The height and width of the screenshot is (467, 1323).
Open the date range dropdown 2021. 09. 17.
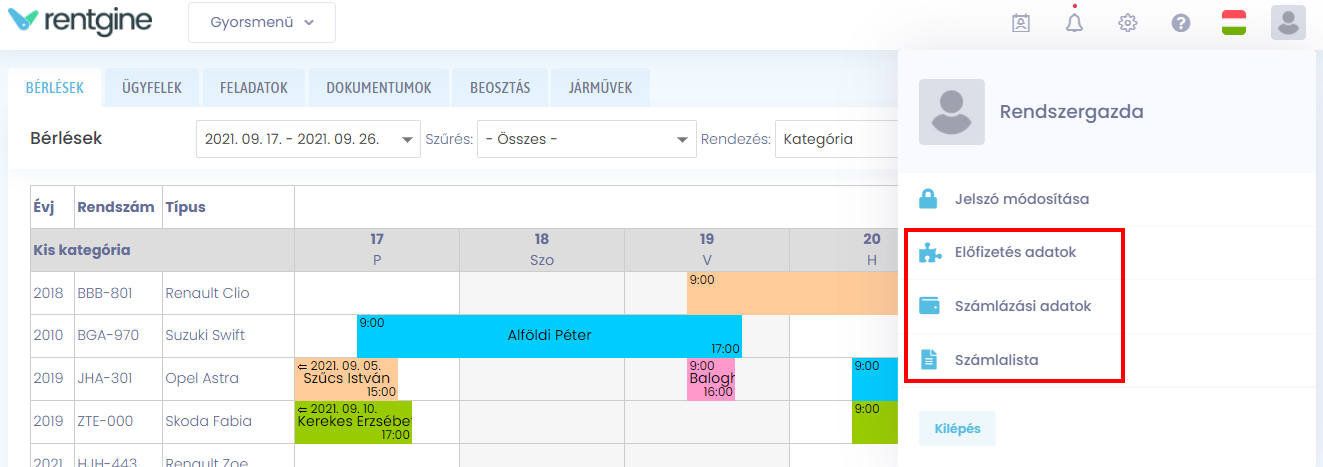(x=308, y=139)
